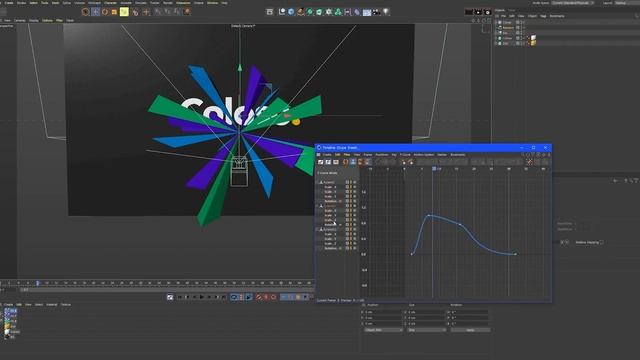Image resolution: width=640 pixels, height=360 pixels.
Task: Open the Display menu of the viewport
Action: pyautogui.click(x=34, y=20)
